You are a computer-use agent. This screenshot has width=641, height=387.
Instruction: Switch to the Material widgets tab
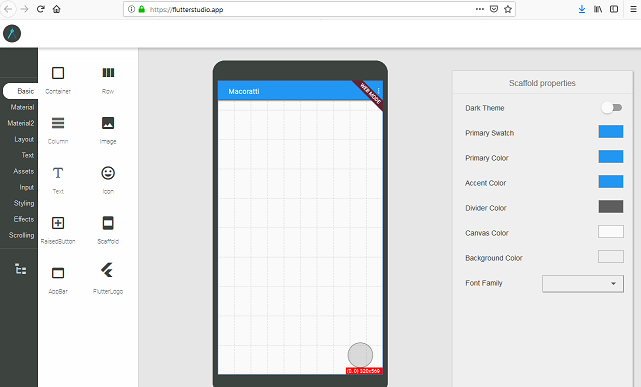(22, 107)
